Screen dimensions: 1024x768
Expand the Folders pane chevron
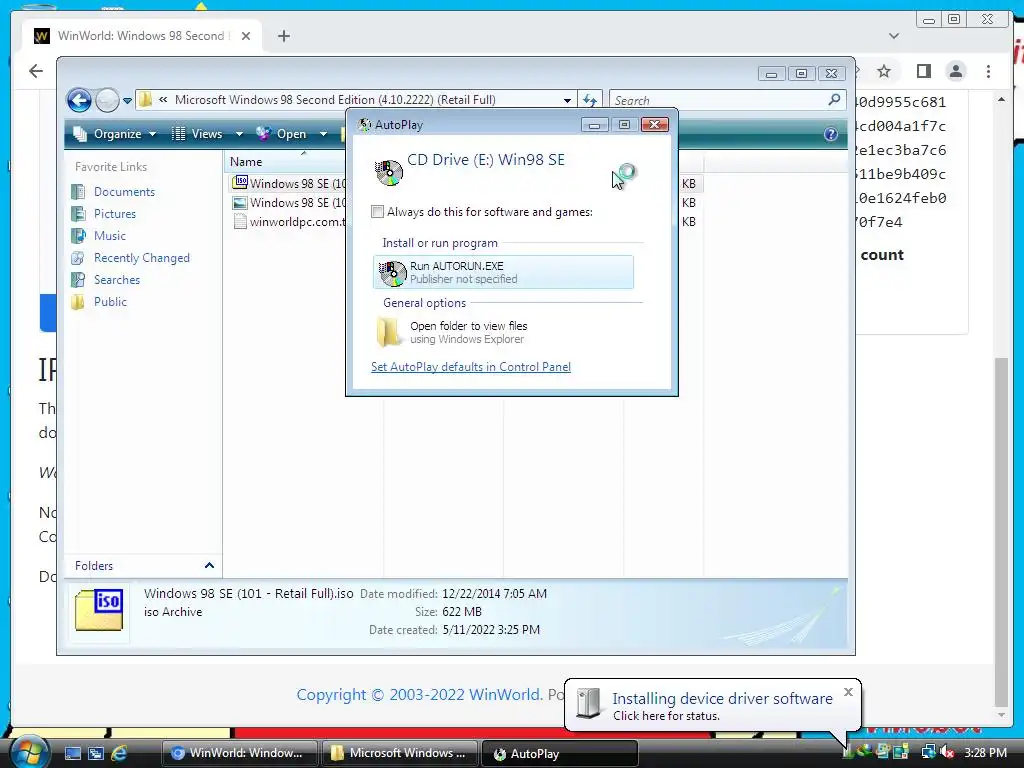(209, 566)
